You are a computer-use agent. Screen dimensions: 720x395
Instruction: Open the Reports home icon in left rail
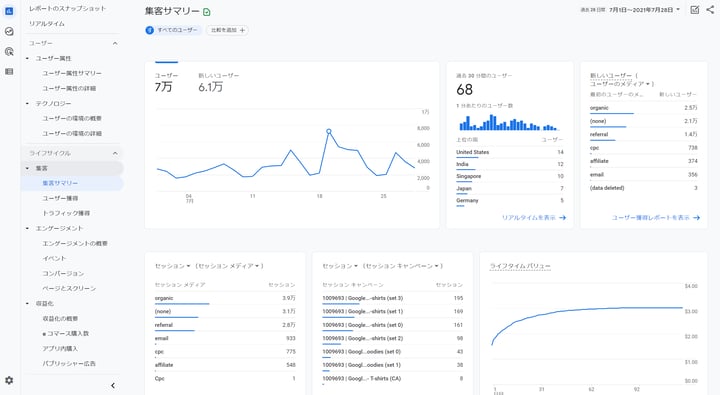[x=9, y=11]
